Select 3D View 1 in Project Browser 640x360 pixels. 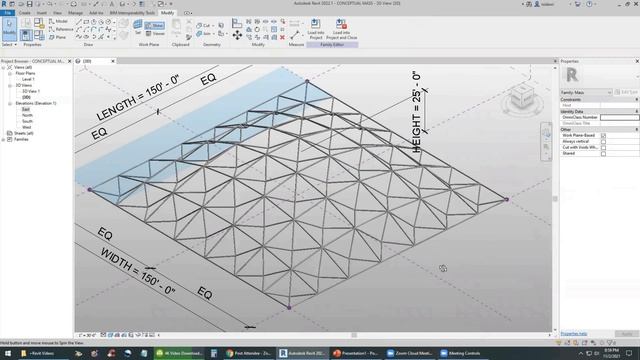[31, 91]
